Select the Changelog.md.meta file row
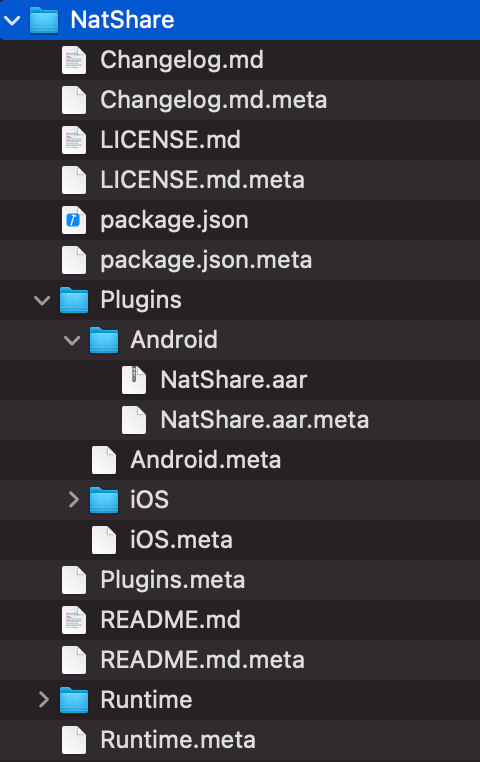Image resolution: width=480 pixels, height=762 pixels. [240, 100]
